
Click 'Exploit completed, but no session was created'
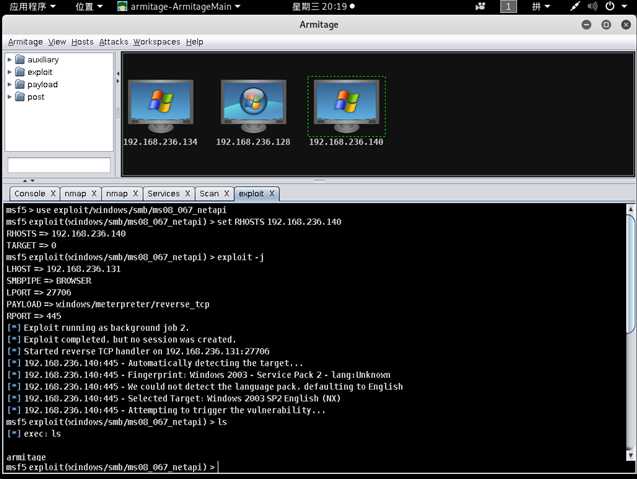tap(129, 340)
